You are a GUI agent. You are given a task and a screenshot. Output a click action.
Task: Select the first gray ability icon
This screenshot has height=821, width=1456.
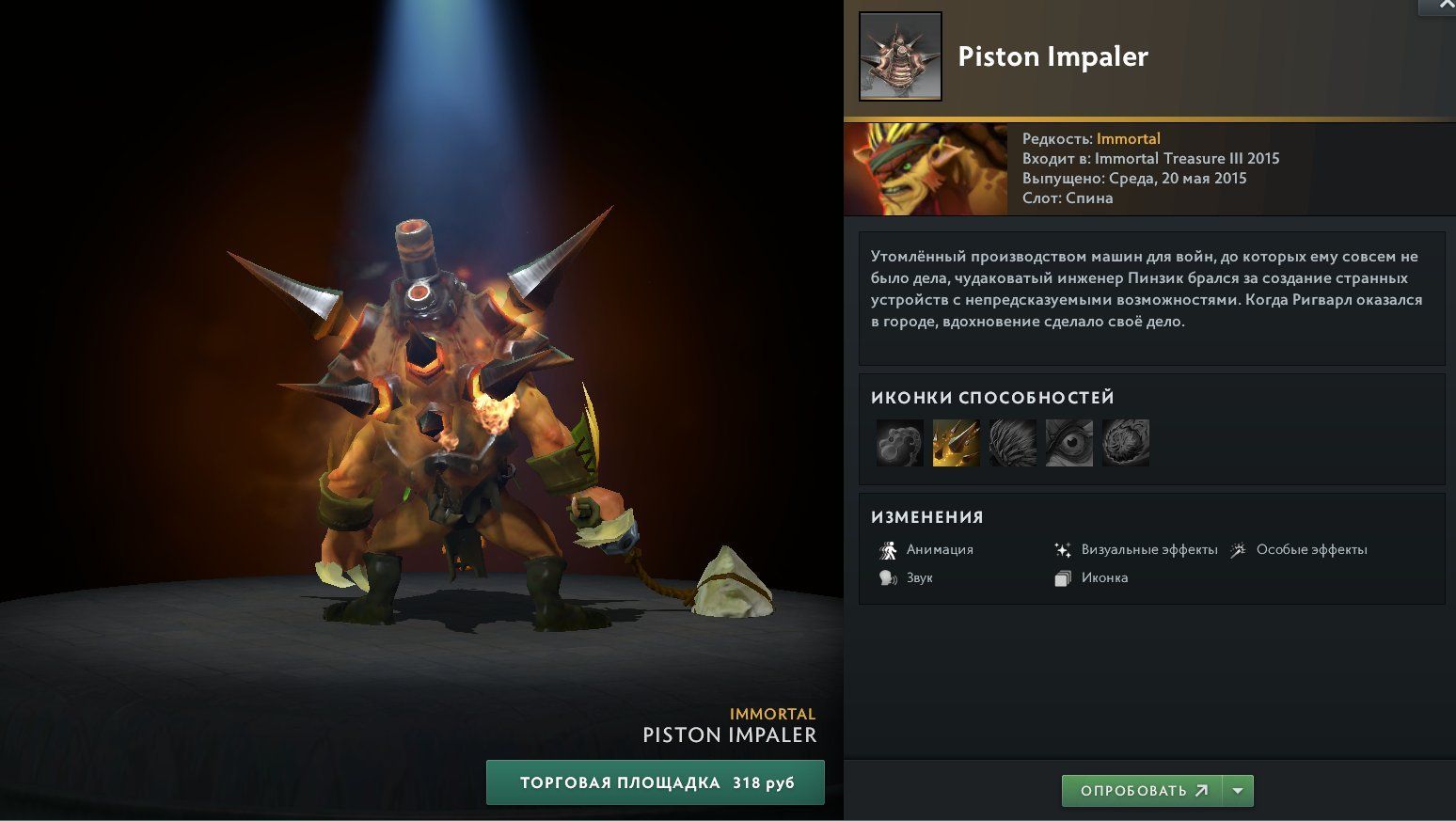900,443
